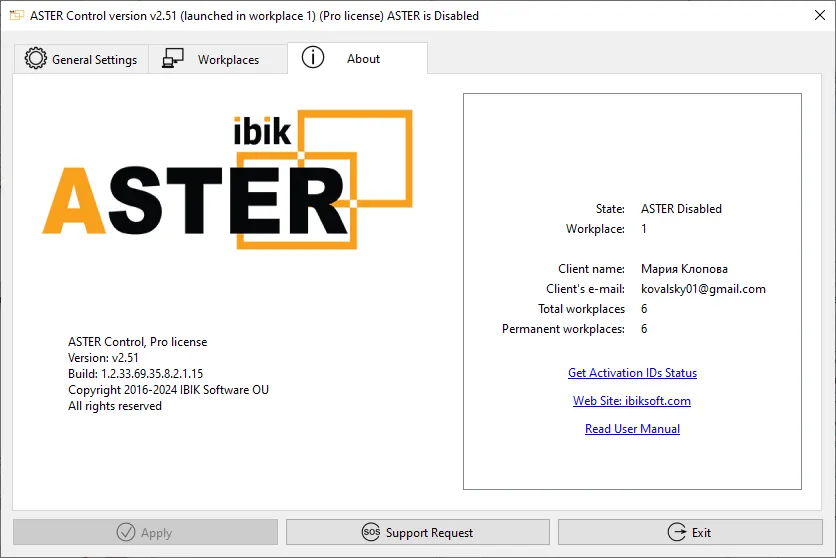Click the ASTER app icon in title bar

tap(15, 16)
